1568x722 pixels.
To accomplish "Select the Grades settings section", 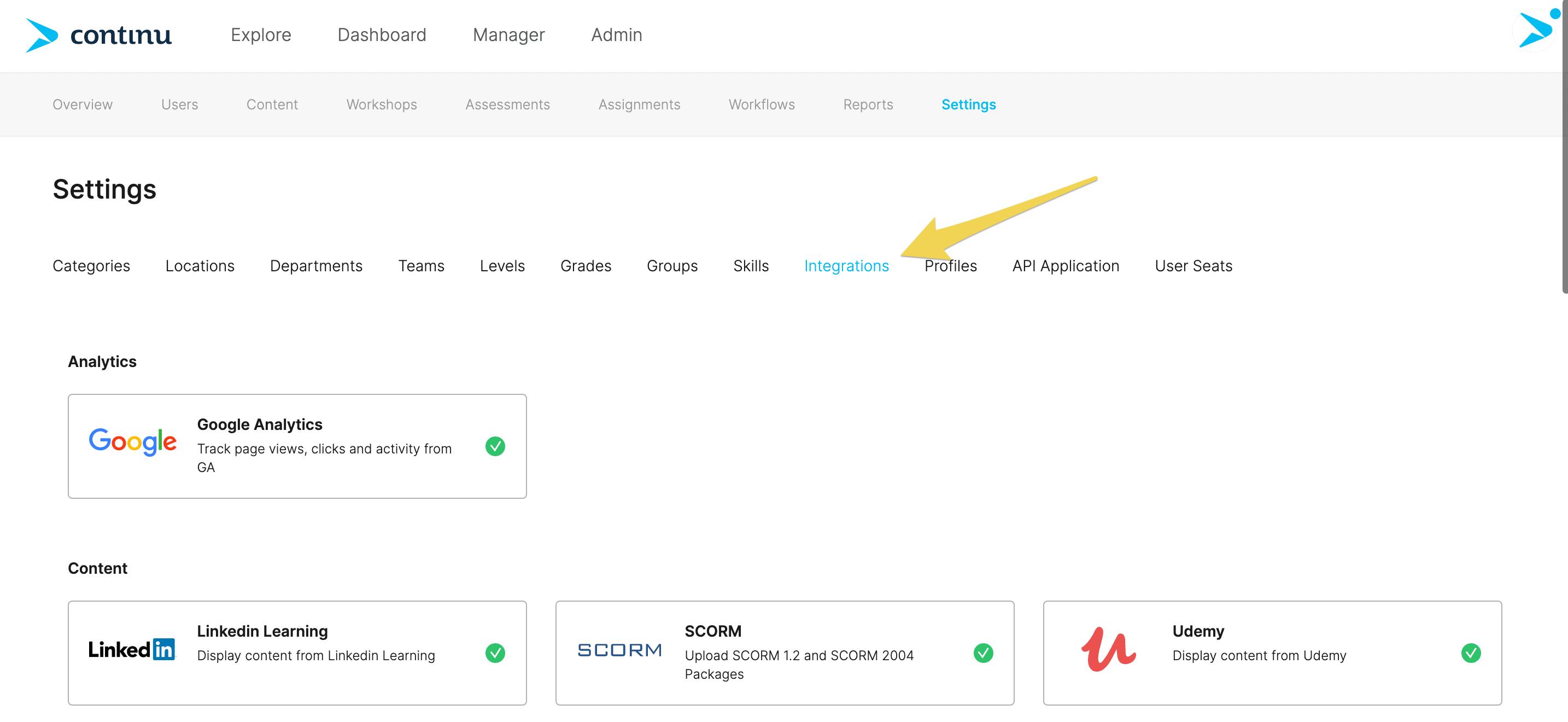I will click(x=586, y=266).
